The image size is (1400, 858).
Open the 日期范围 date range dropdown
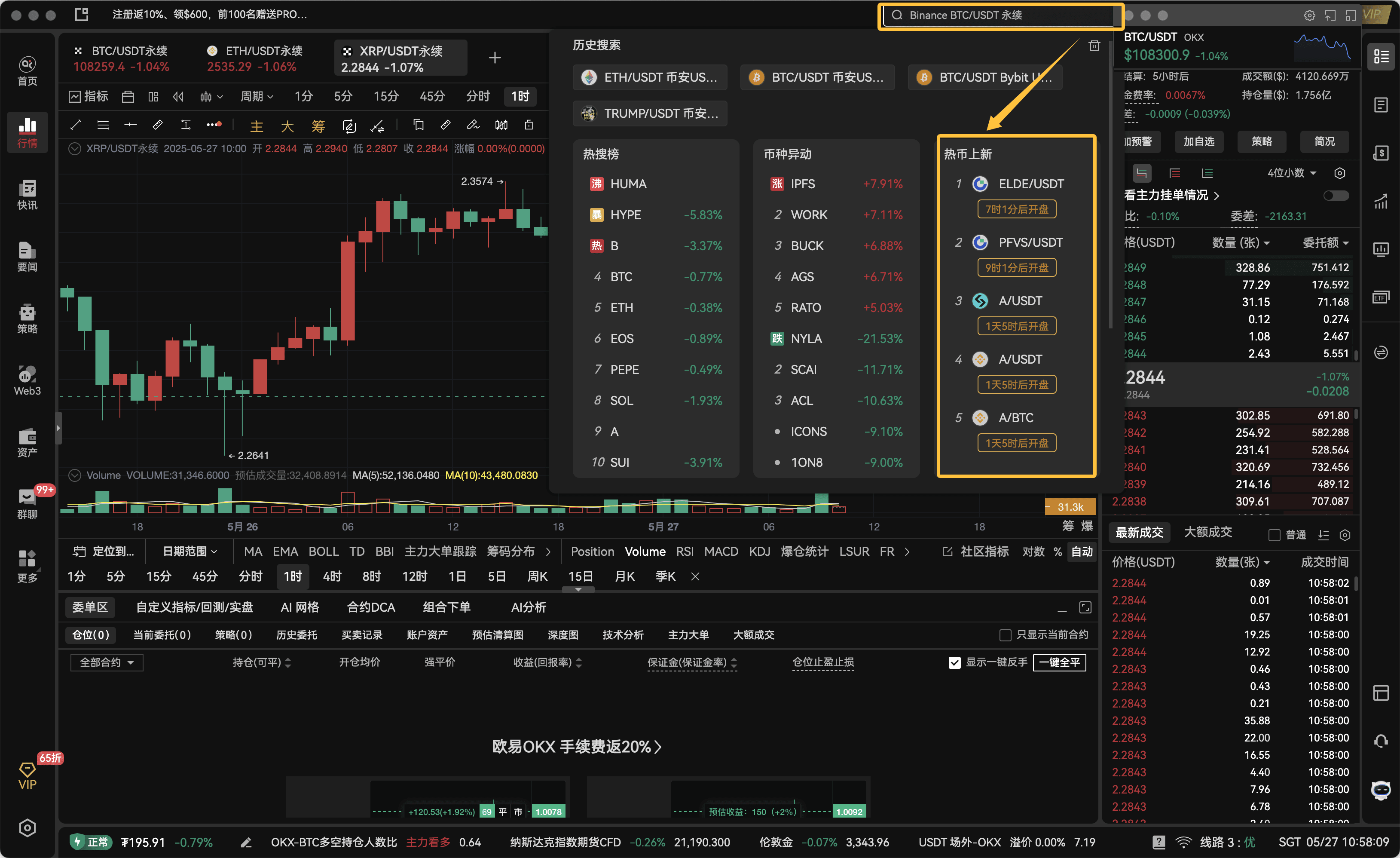click(x=190, y=551)
